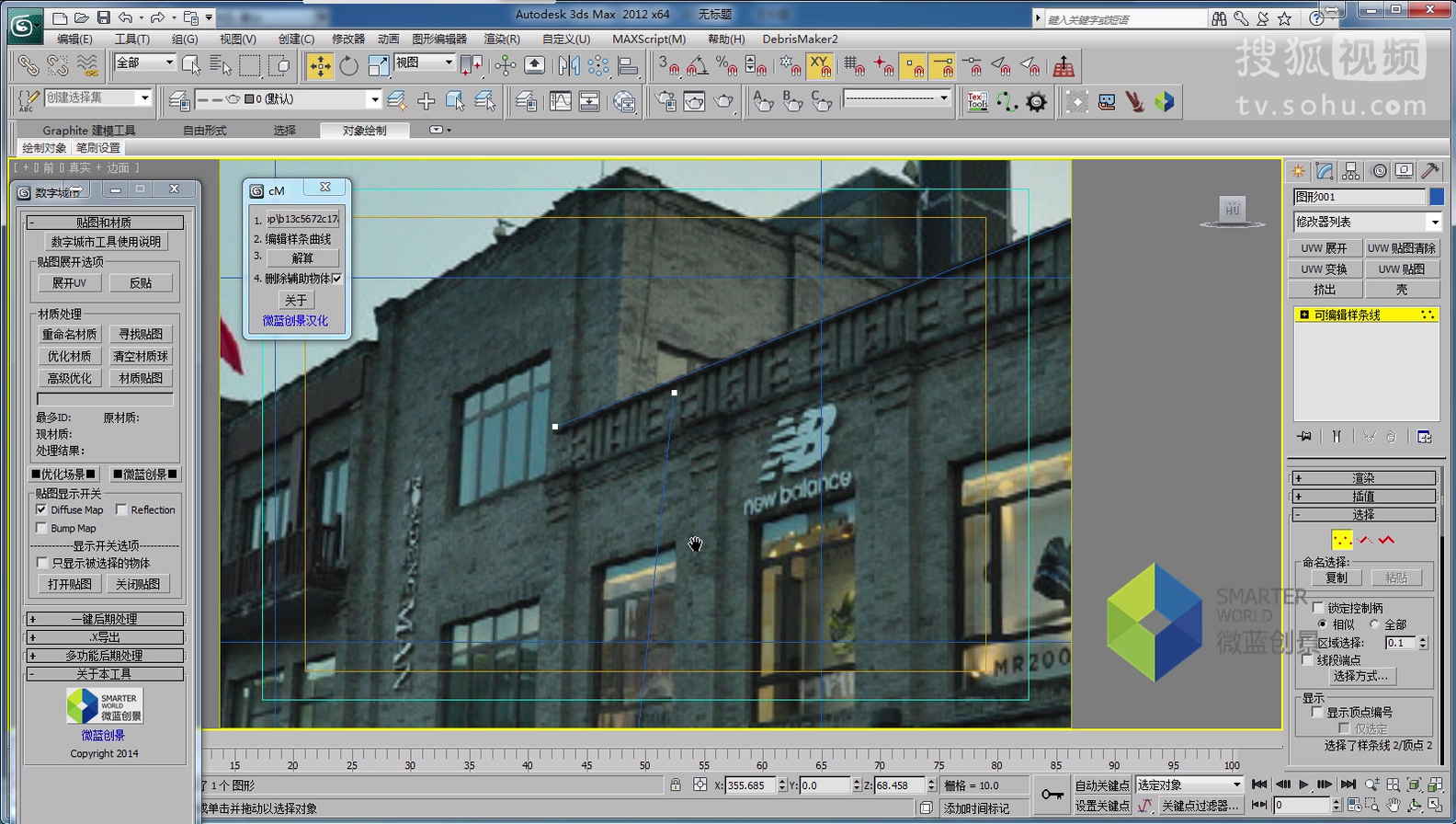Click the Mirror tool icon

[x=569, y=65]
